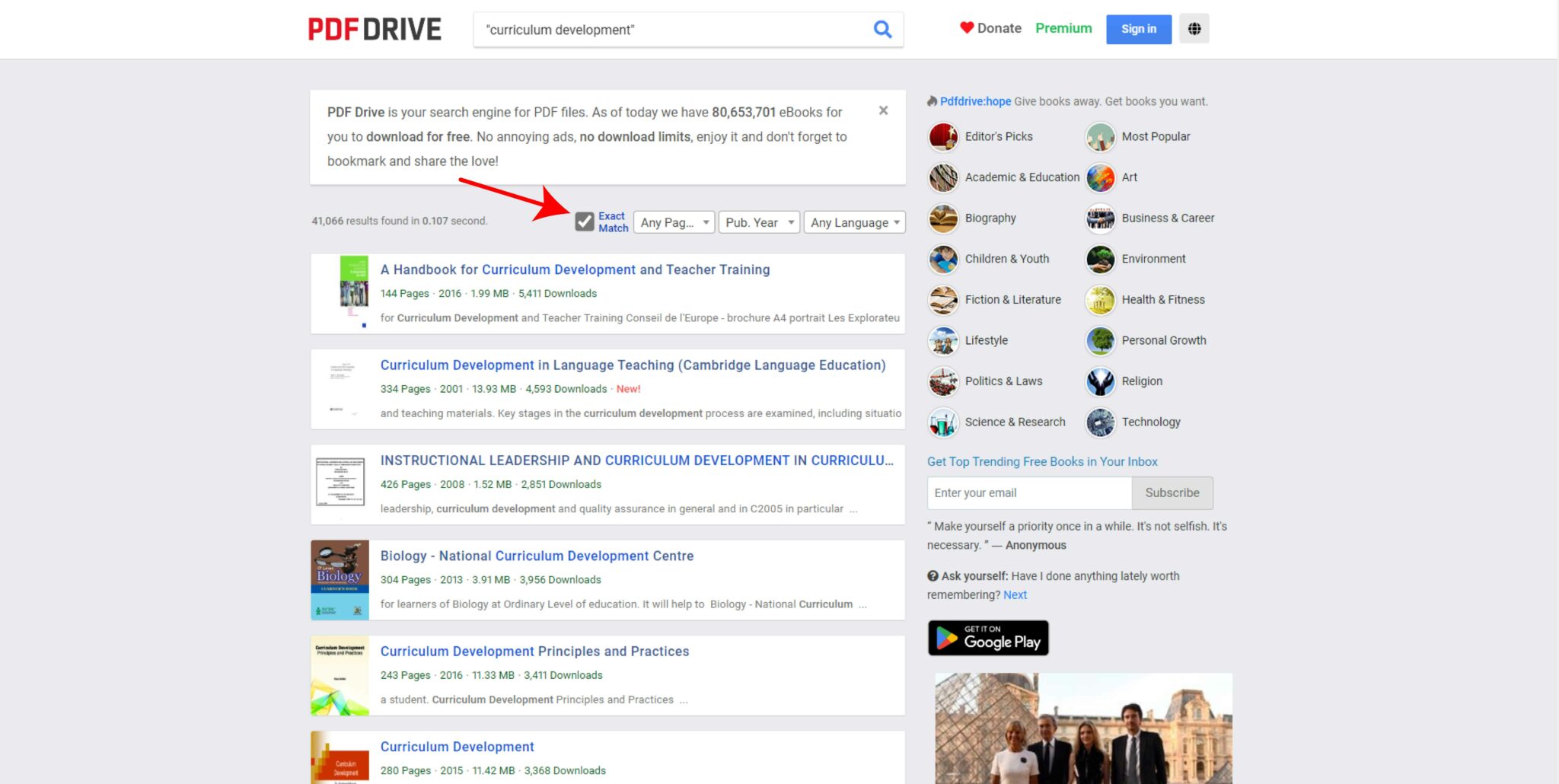Click Donate in the header
Viewport: 1559px width, 784px height.
pyautogui.click(x=991, y=28)
